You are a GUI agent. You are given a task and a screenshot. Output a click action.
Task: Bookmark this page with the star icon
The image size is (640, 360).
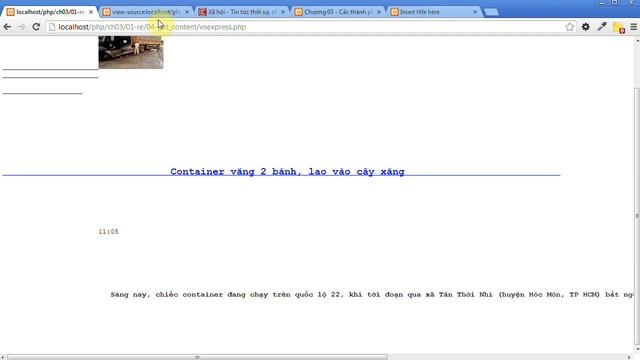pyautogui.click(x=570, y=27)
